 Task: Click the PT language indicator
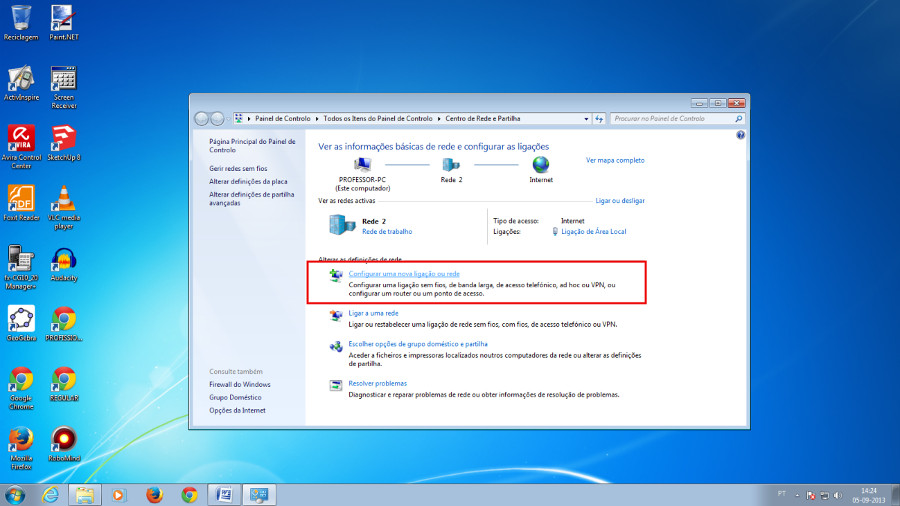pyautogui.click(x=781, y=494)
